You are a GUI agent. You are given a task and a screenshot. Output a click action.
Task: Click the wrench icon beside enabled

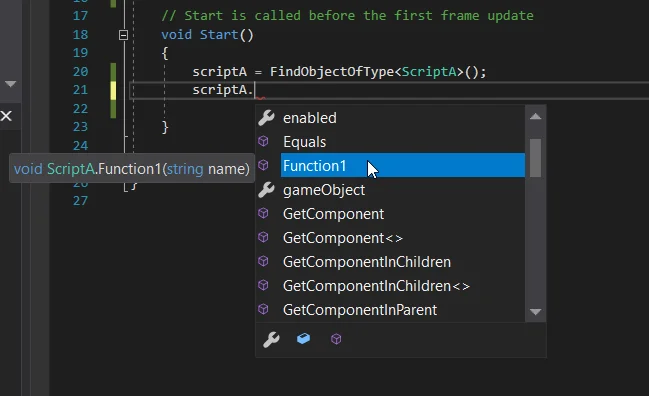pos(266,118)
